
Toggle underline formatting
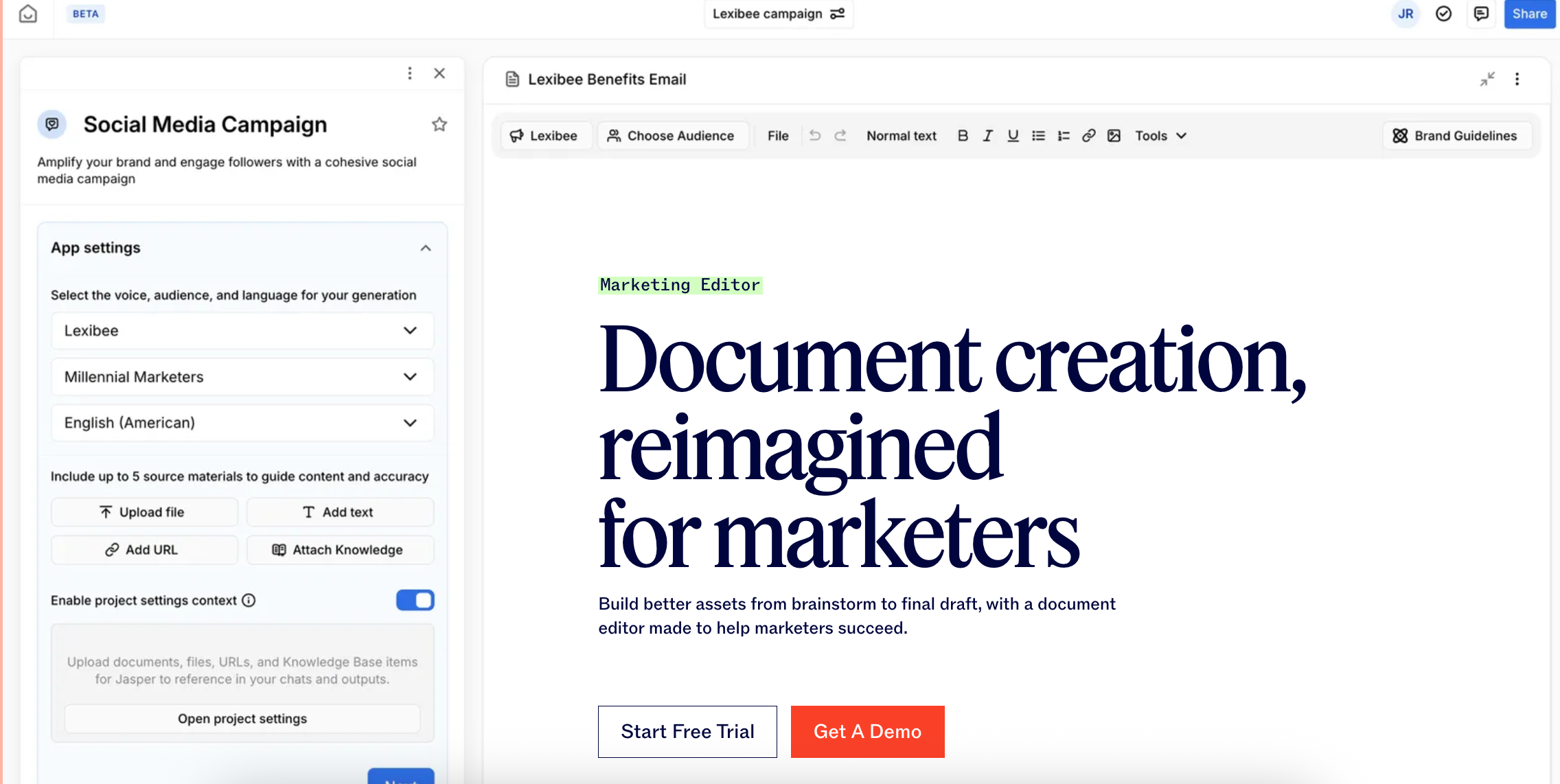[1013, 136]
